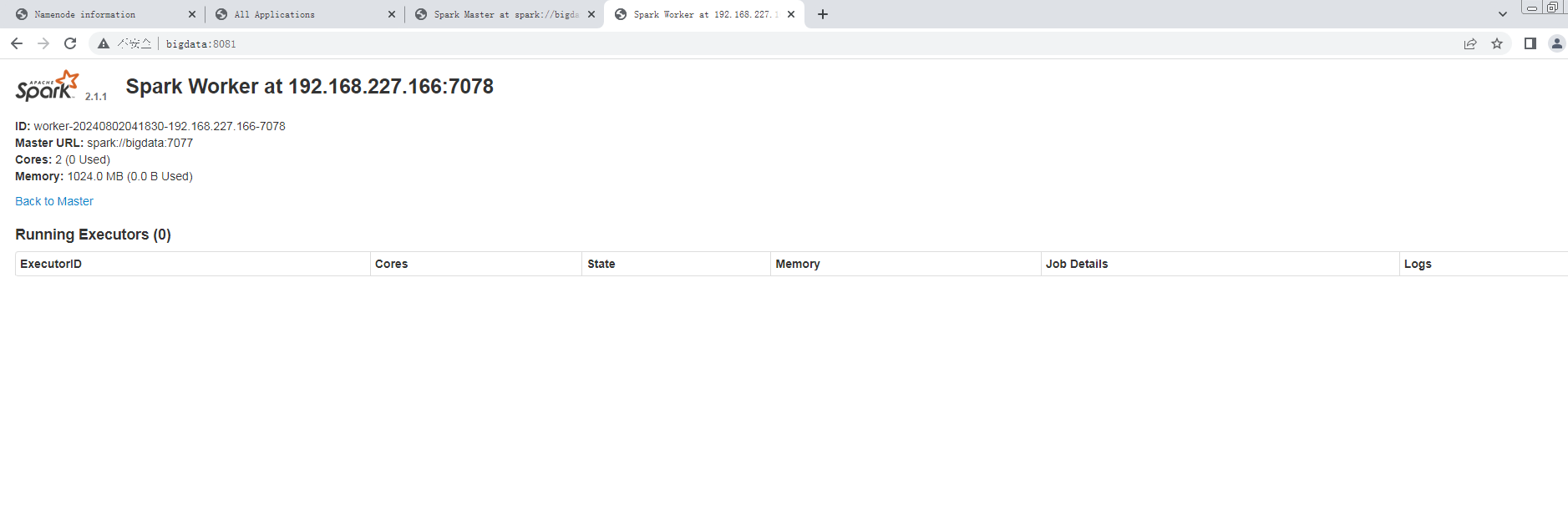The height and width of the screenshot is (530, 1568).
Task: Click the Cores 2 (0 Used) line
Action: click(x=63, y=159)
